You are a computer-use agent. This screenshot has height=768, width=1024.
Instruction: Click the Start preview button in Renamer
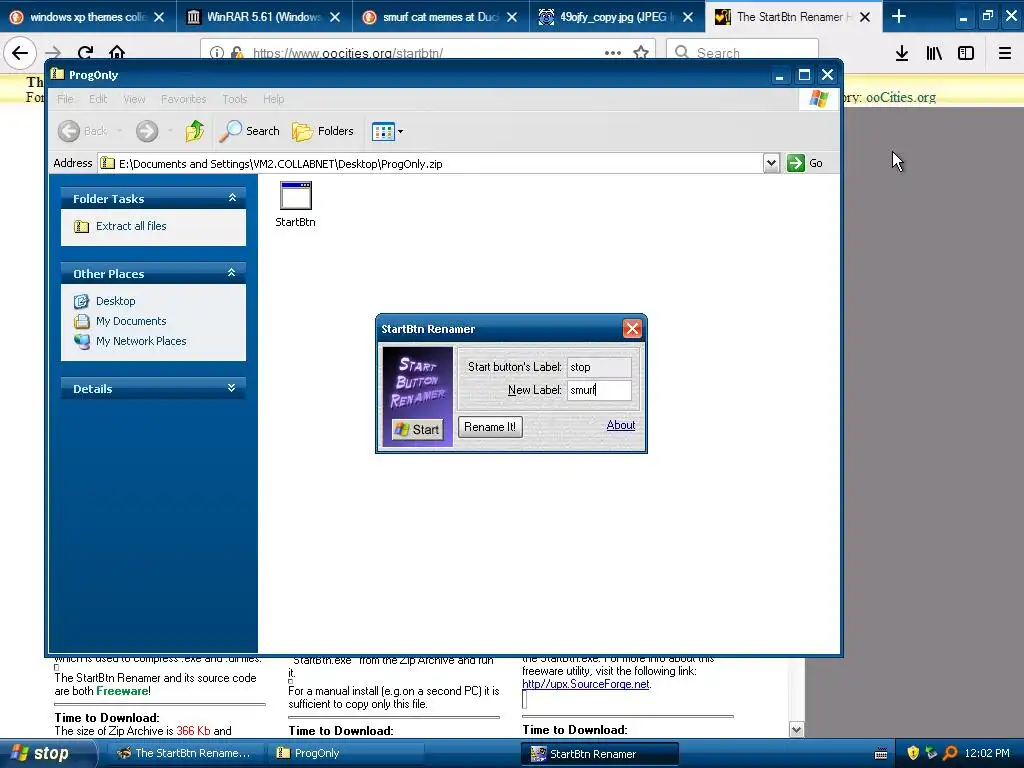click(x=417, y=429)
